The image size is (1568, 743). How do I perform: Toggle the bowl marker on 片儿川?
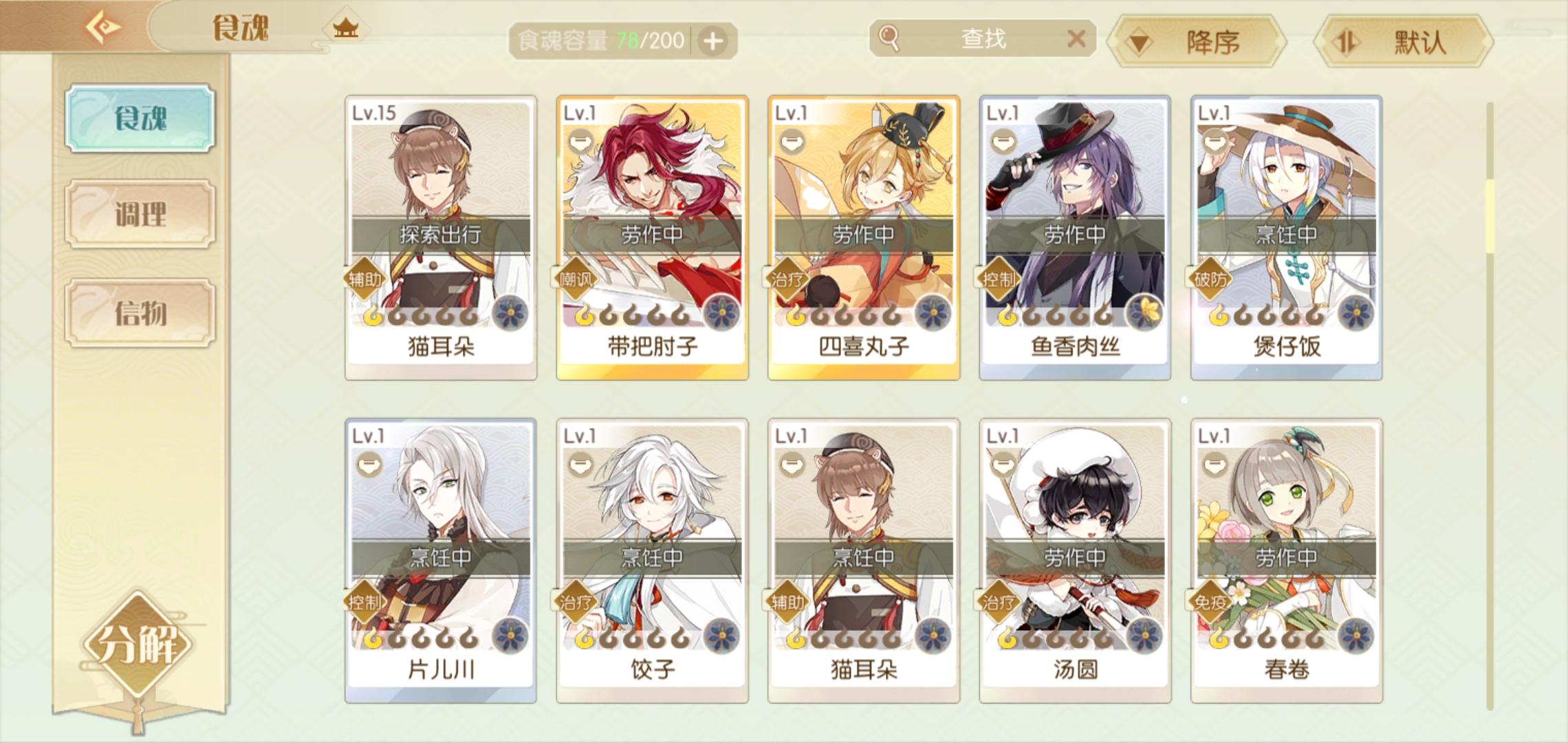click(369, 466)
